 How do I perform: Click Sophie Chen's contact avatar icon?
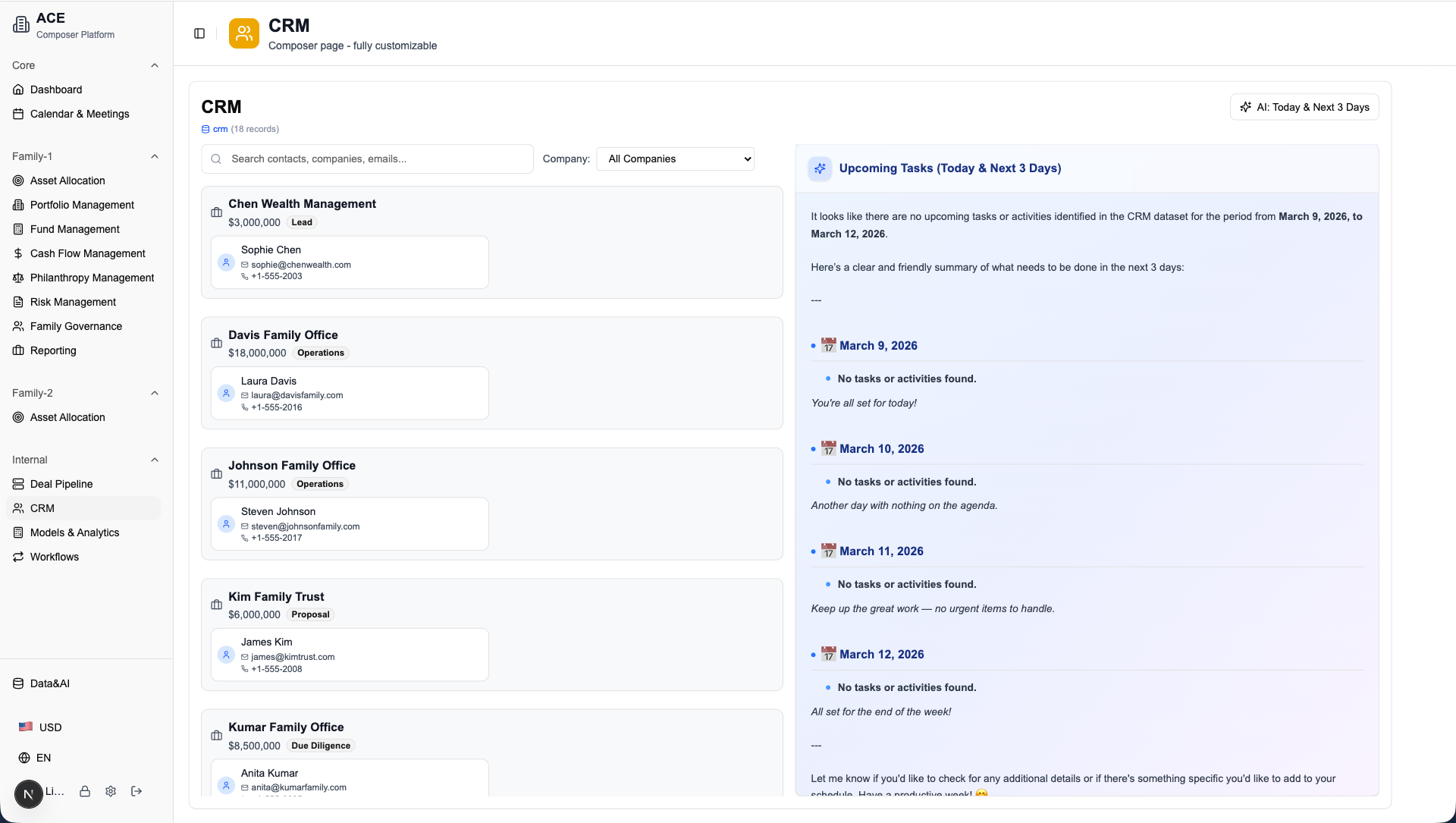(226, 262)
